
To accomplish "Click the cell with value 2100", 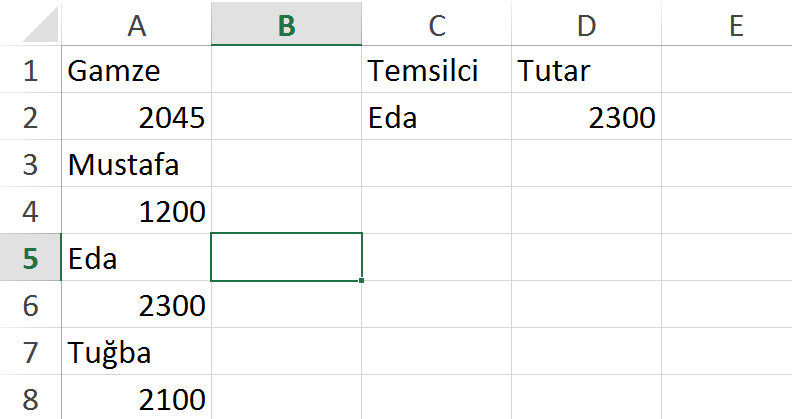I will coord(136,399).
